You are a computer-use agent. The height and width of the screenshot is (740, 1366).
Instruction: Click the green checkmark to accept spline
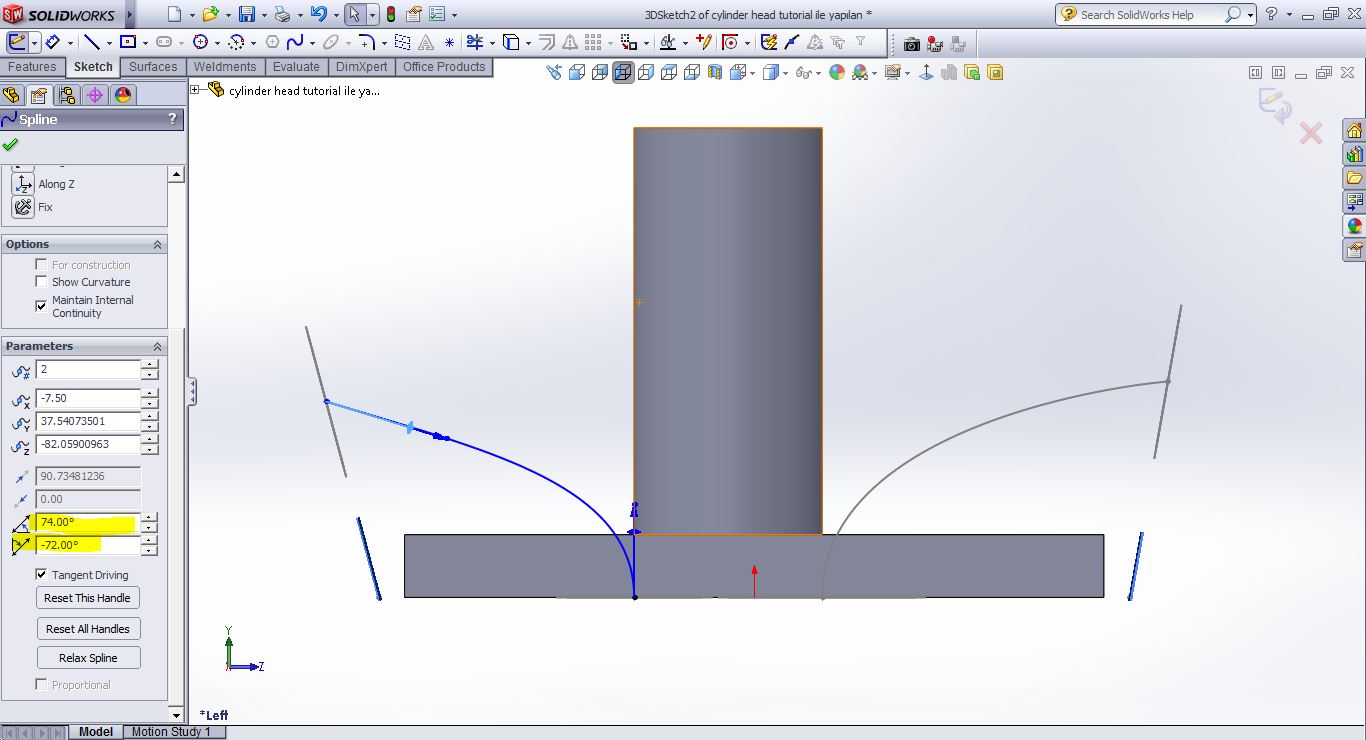[x=10, y=145]
